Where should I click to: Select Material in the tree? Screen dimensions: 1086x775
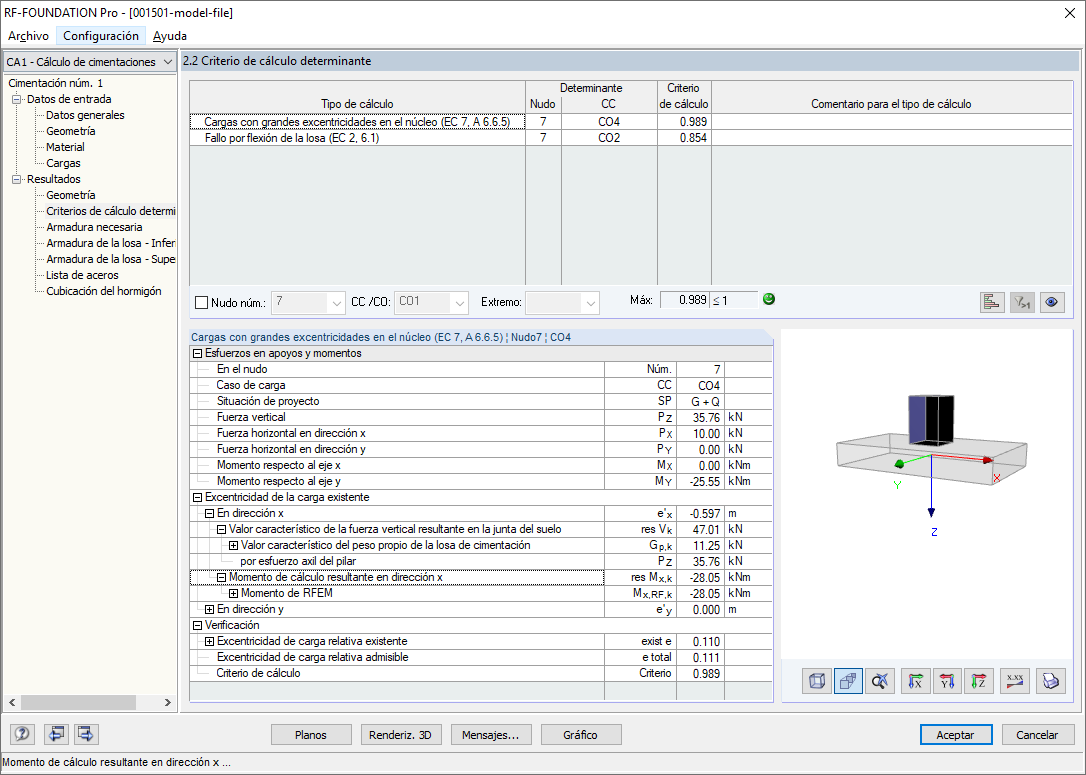(65, 147)
